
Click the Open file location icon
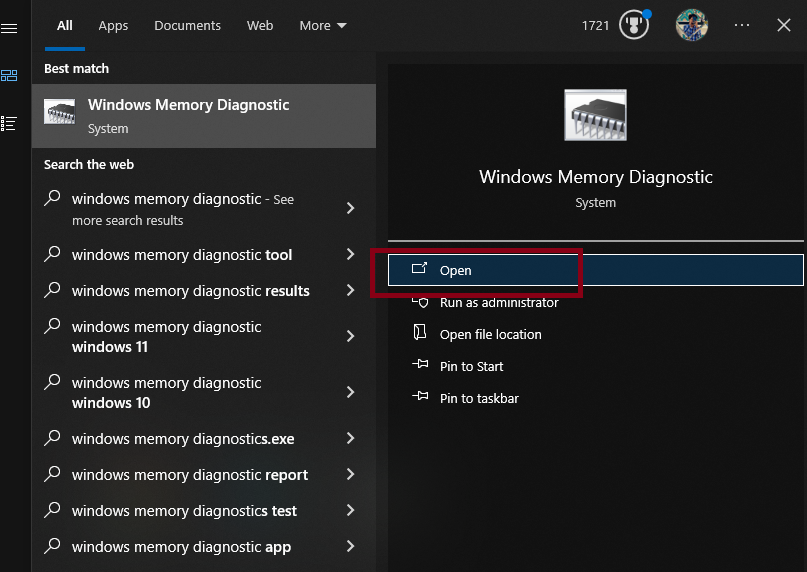[420, 334]
